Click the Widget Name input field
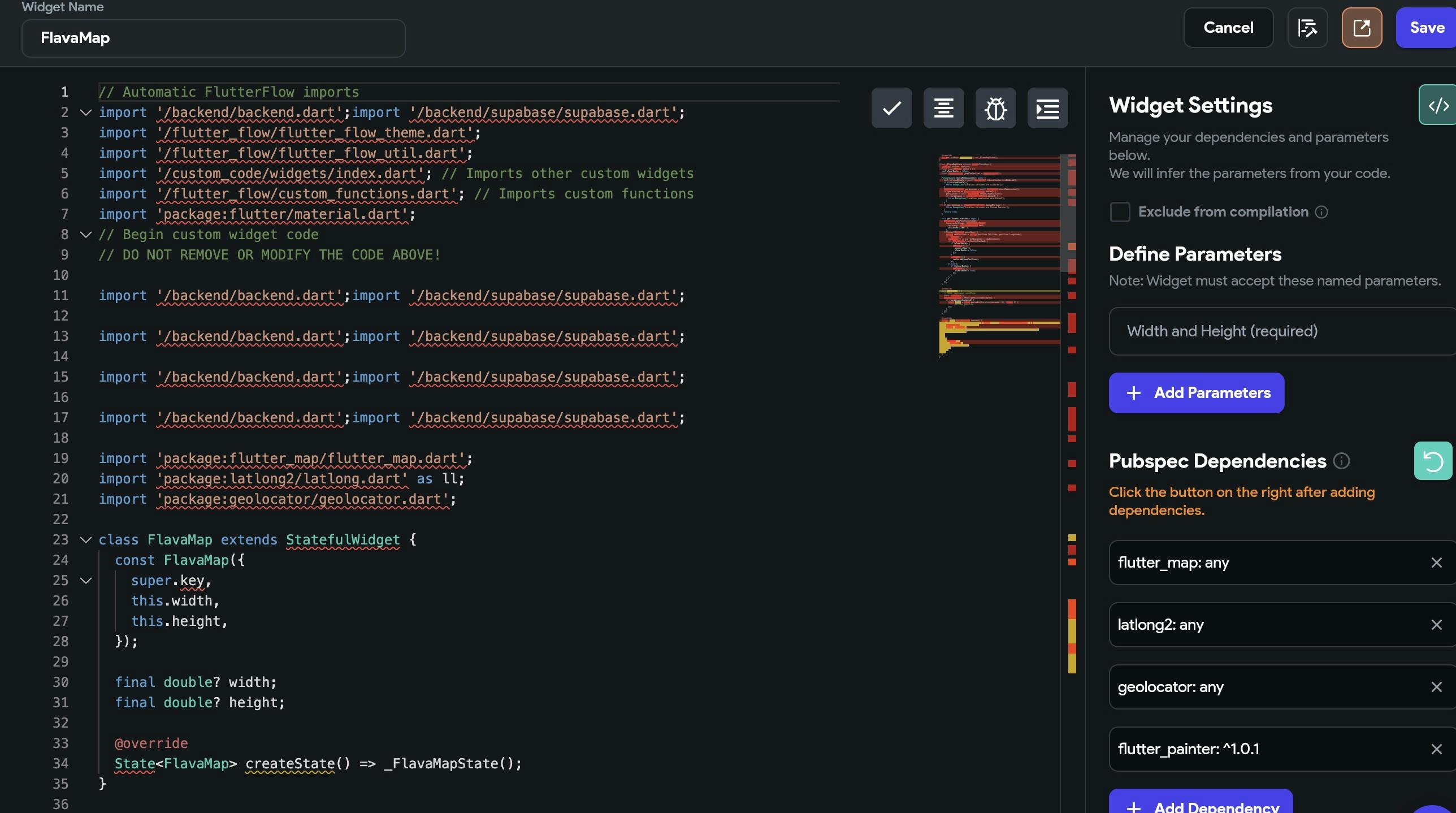 click(213, 38)
